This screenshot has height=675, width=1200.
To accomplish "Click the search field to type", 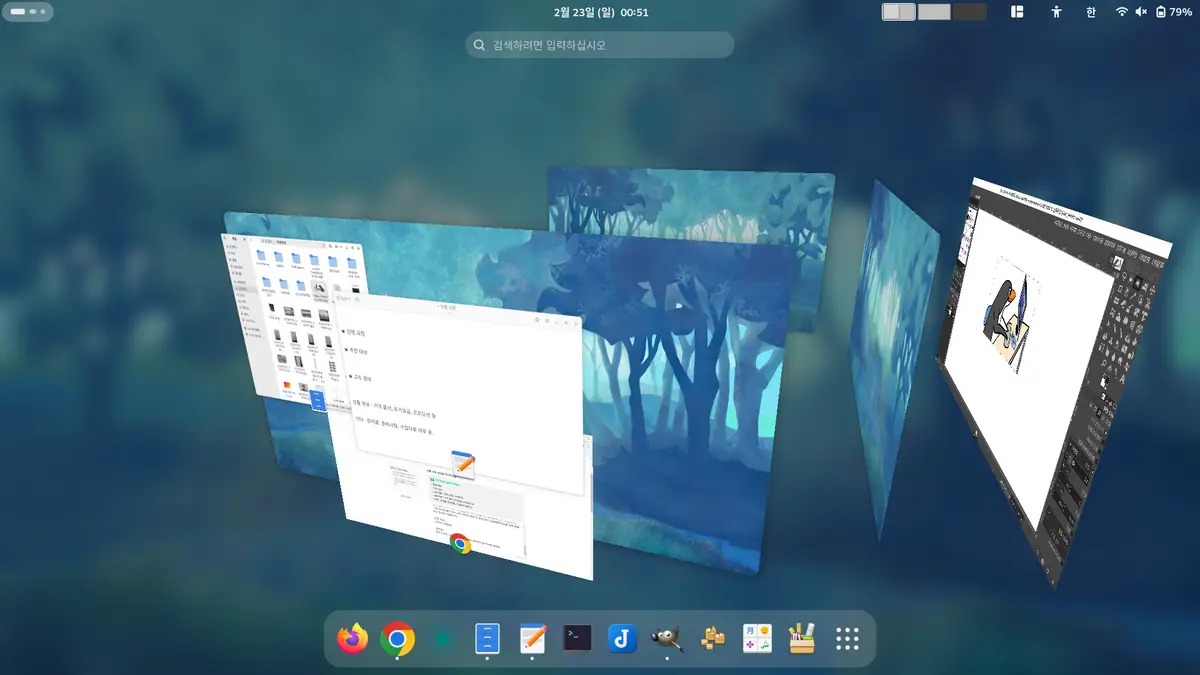I will [600, 45].
